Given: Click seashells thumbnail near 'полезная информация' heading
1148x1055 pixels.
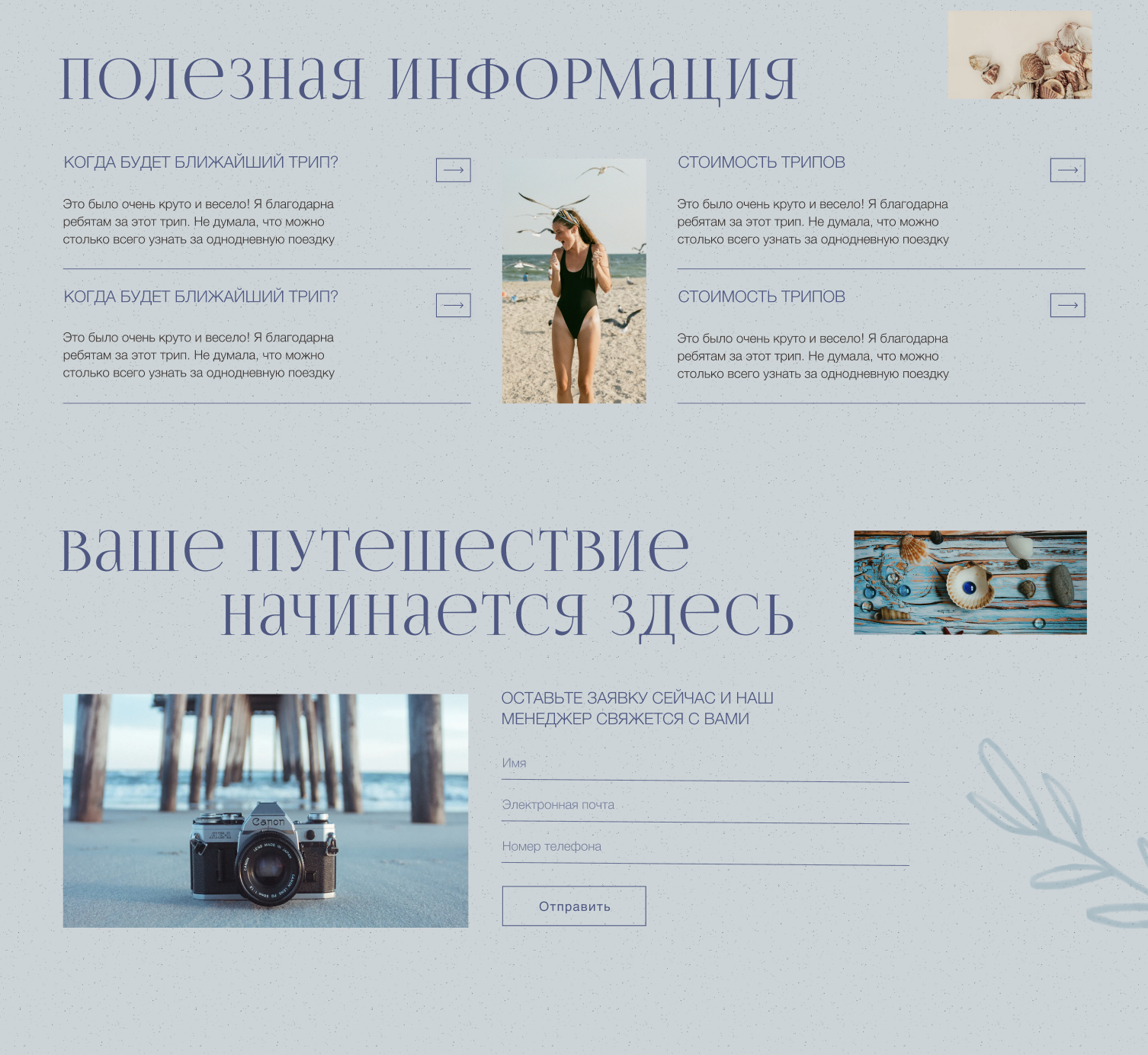Looking at the screenshot, I should (x=1020, y=55).
